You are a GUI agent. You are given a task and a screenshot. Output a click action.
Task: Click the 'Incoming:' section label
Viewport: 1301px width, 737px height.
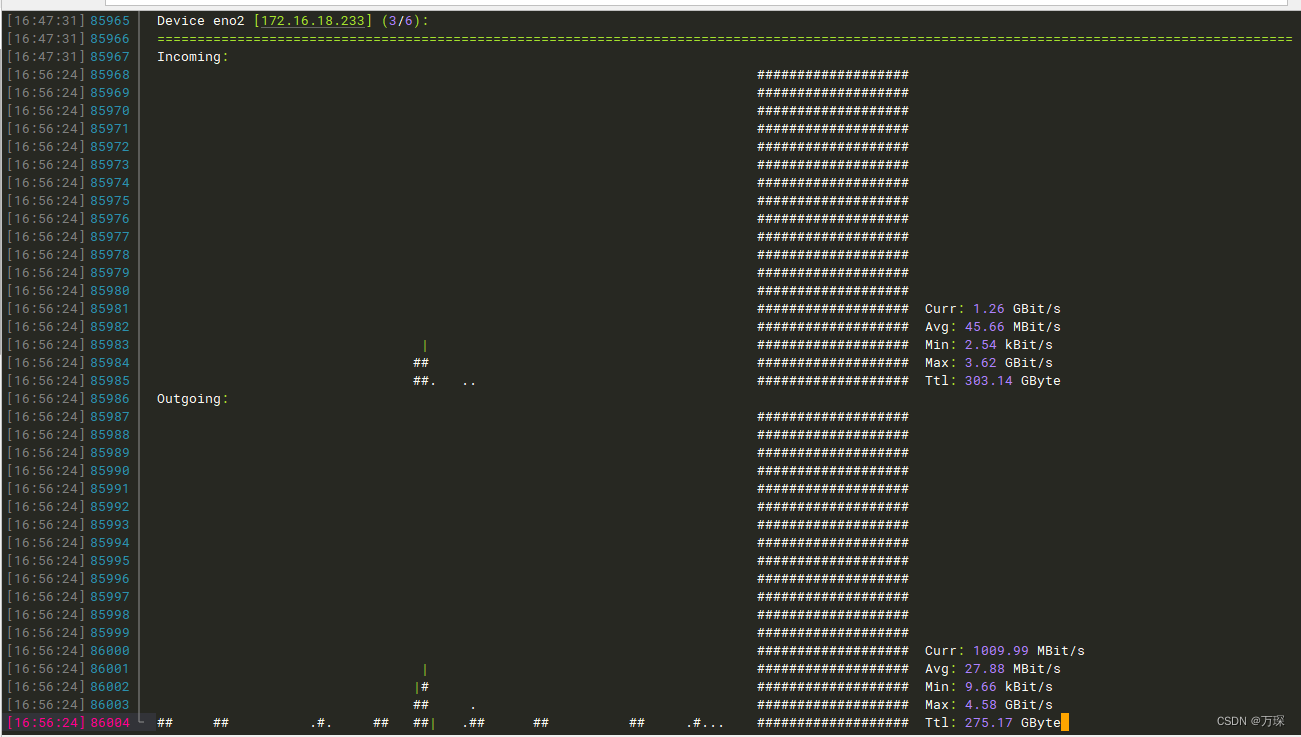193,57
